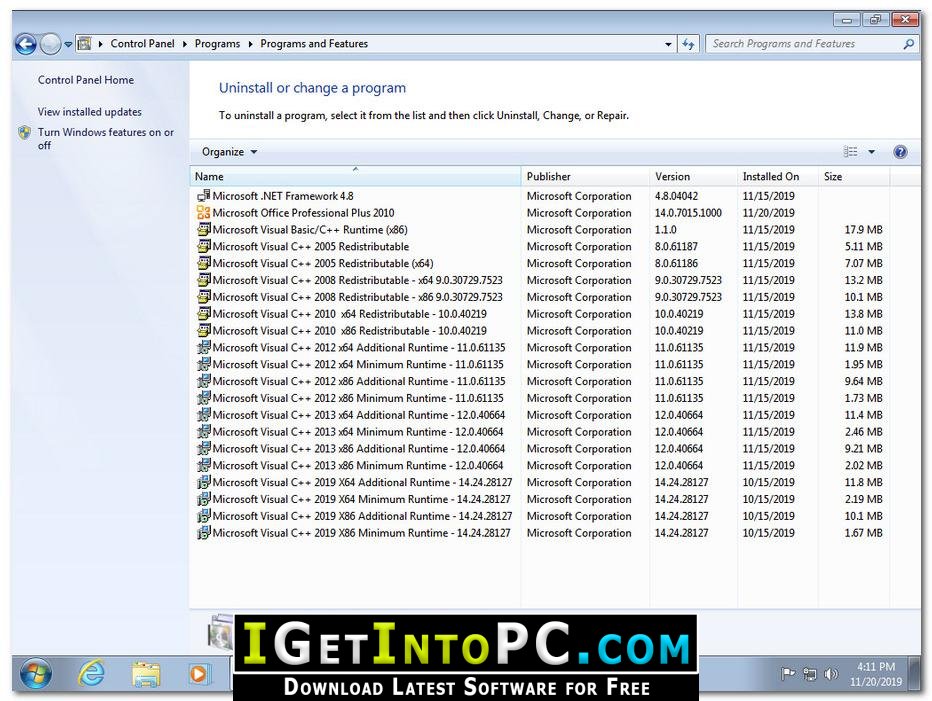Expand the arrow after the Programs breadcrumb

pos(250,44)
